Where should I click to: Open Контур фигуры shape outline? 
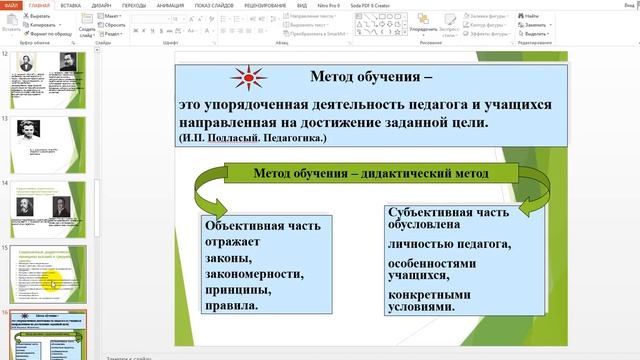coord(485,25)
